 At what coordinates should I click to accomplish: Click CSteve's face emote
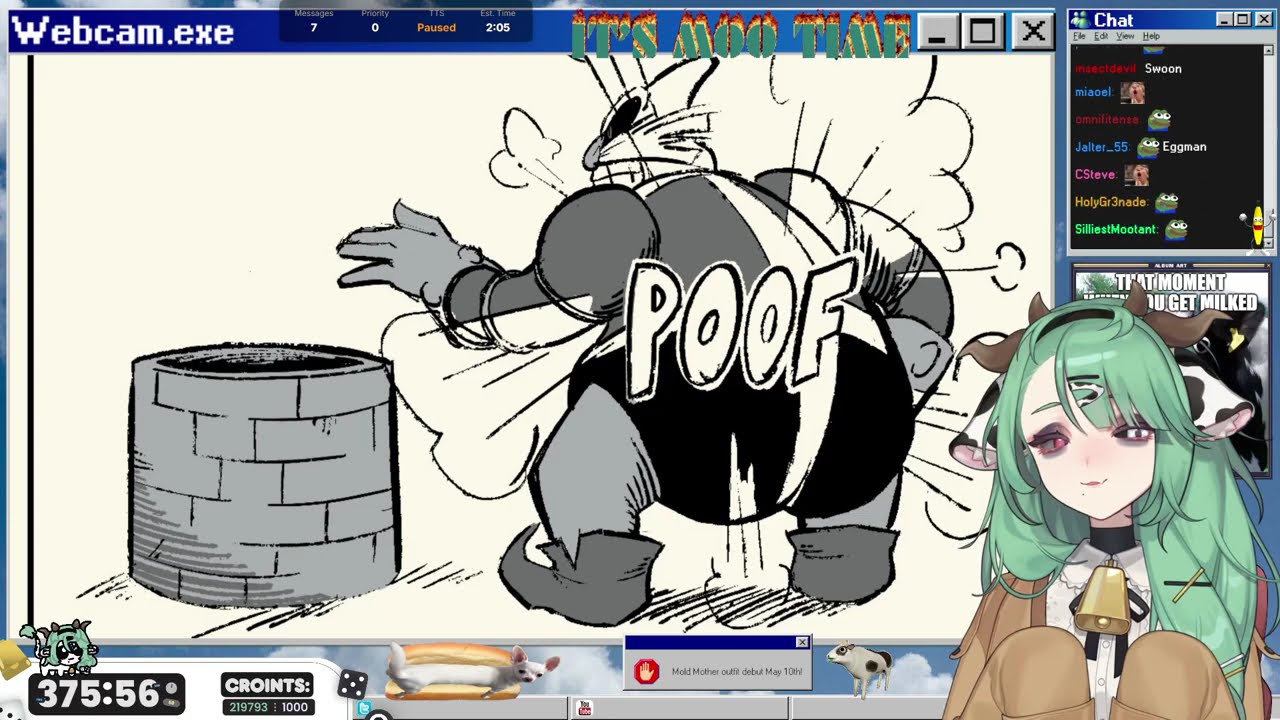coord(1136,175)
